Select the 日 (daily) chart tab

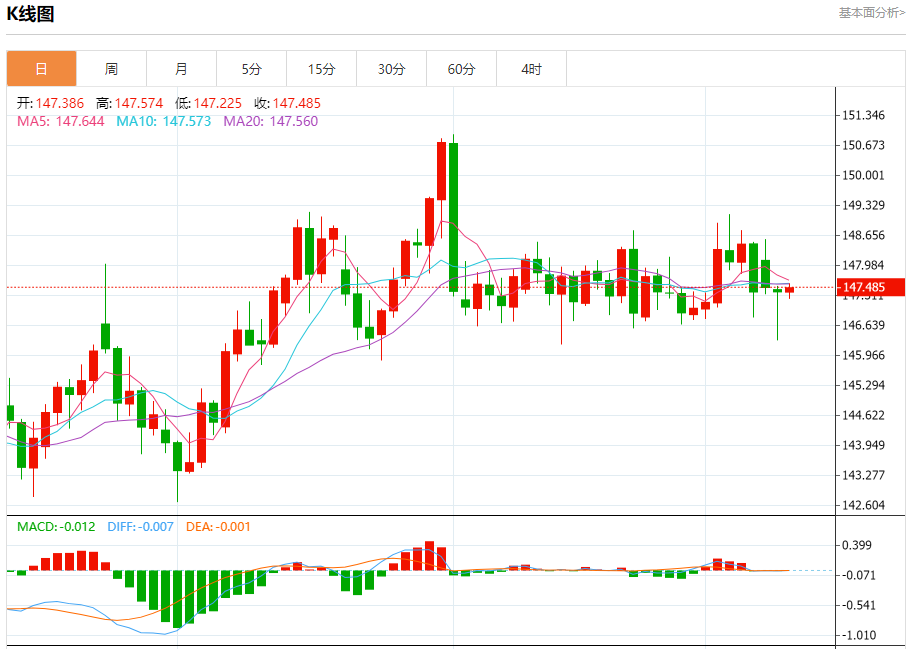pyautogui.click(x=41, y=69)
